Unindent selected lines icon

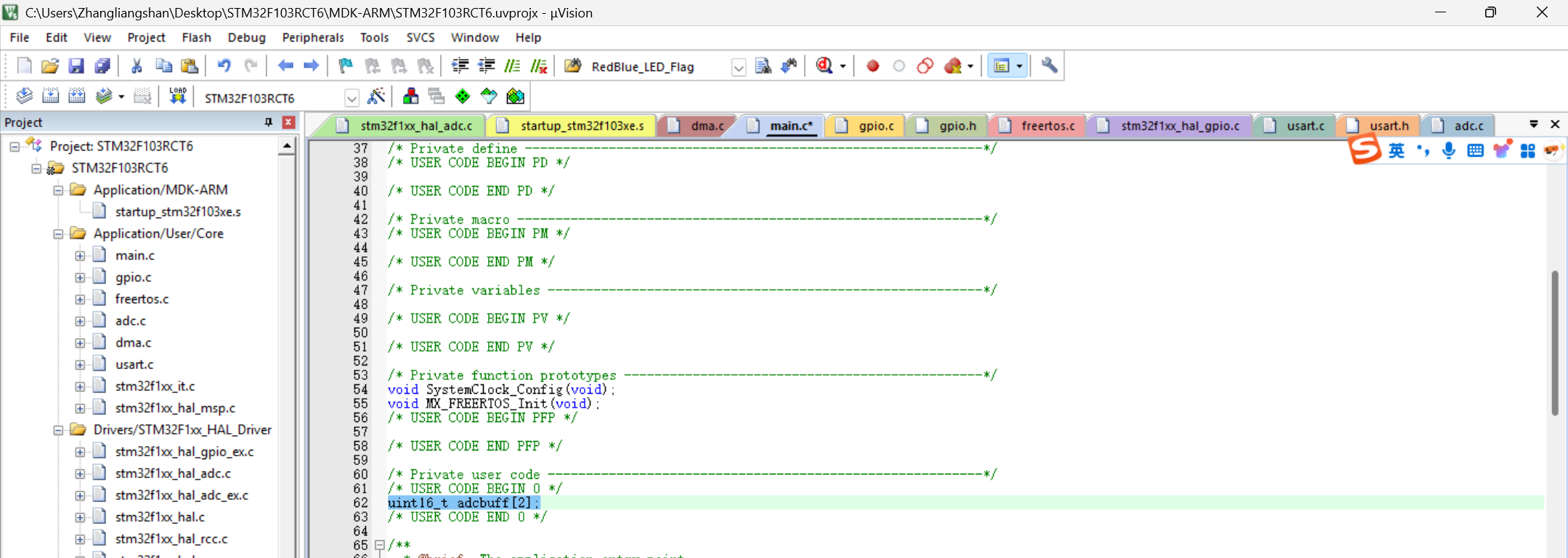pos(486,66)
